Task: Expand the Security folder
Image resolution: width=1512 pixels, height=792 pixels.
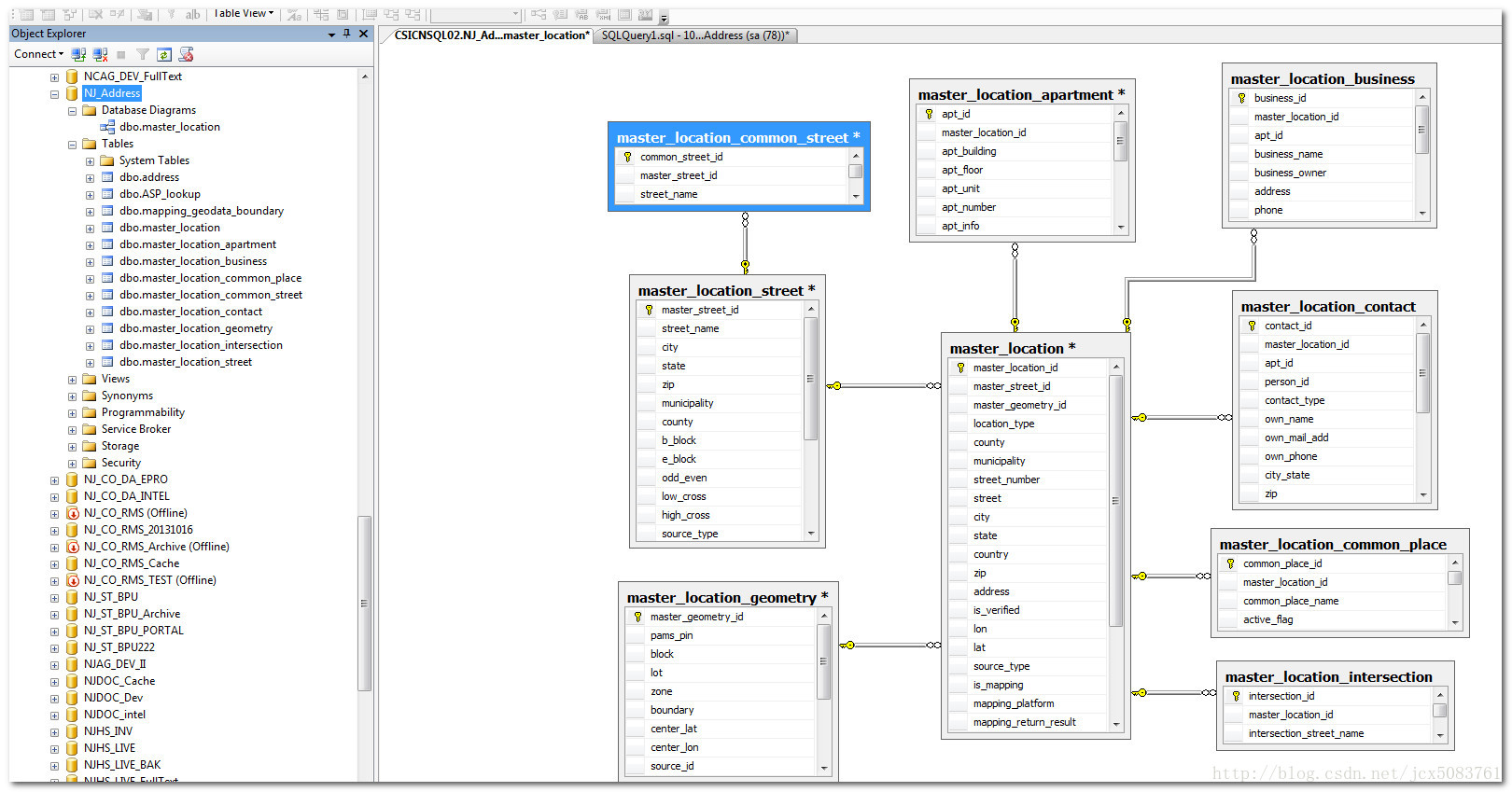Action: pyautogui.click(x=72, y=464)
